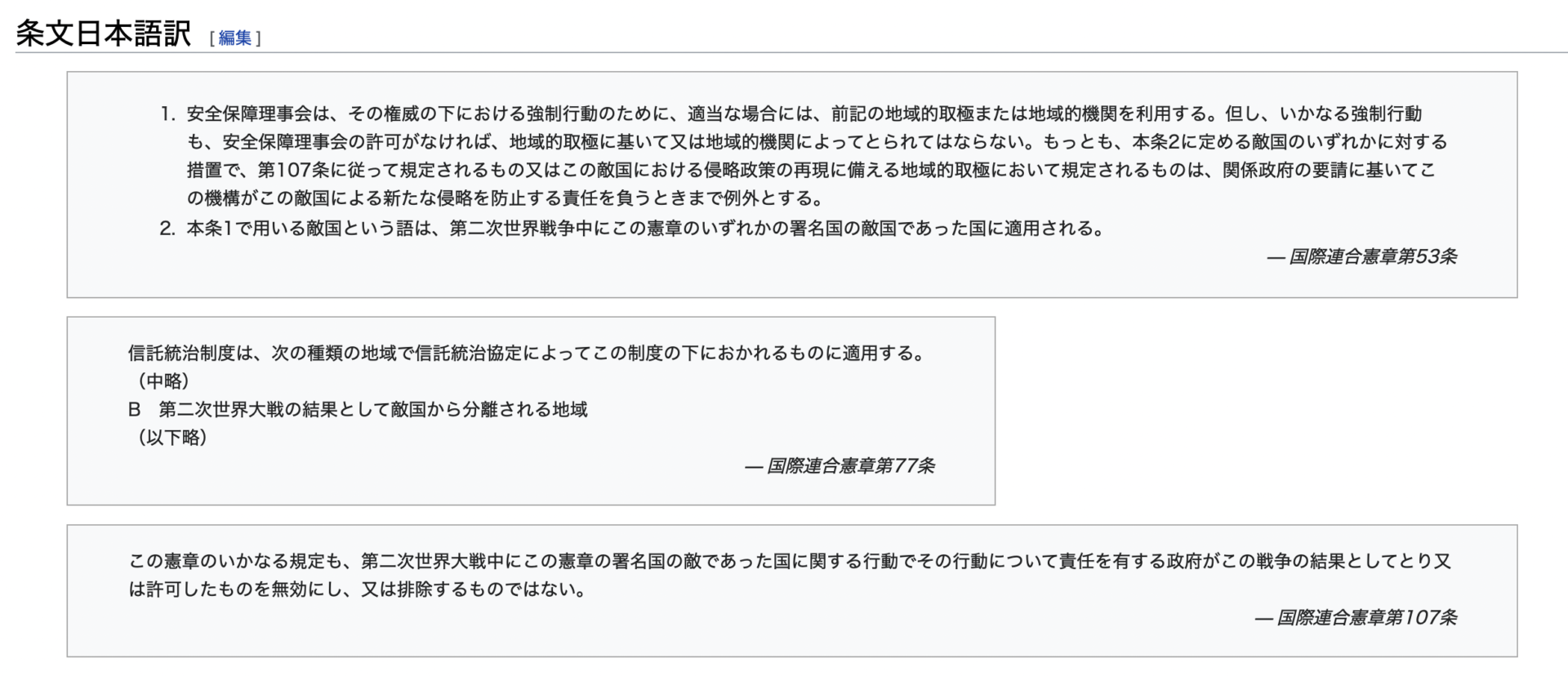Click the line starting with 信託統治制度は
Viewport: 1568px width, 676px height.
coord(526,354)
